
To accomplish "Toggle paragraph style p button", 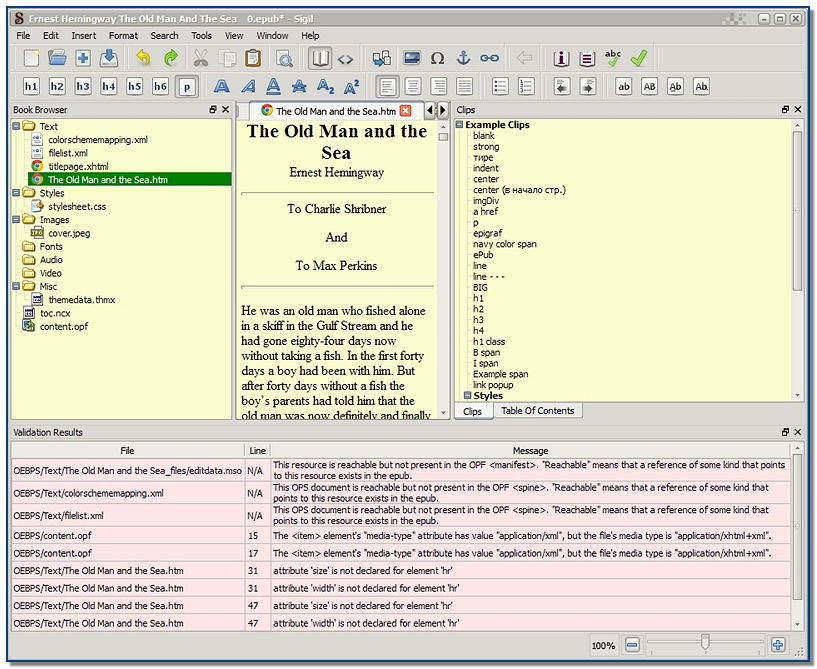I will tap(187, 86).
